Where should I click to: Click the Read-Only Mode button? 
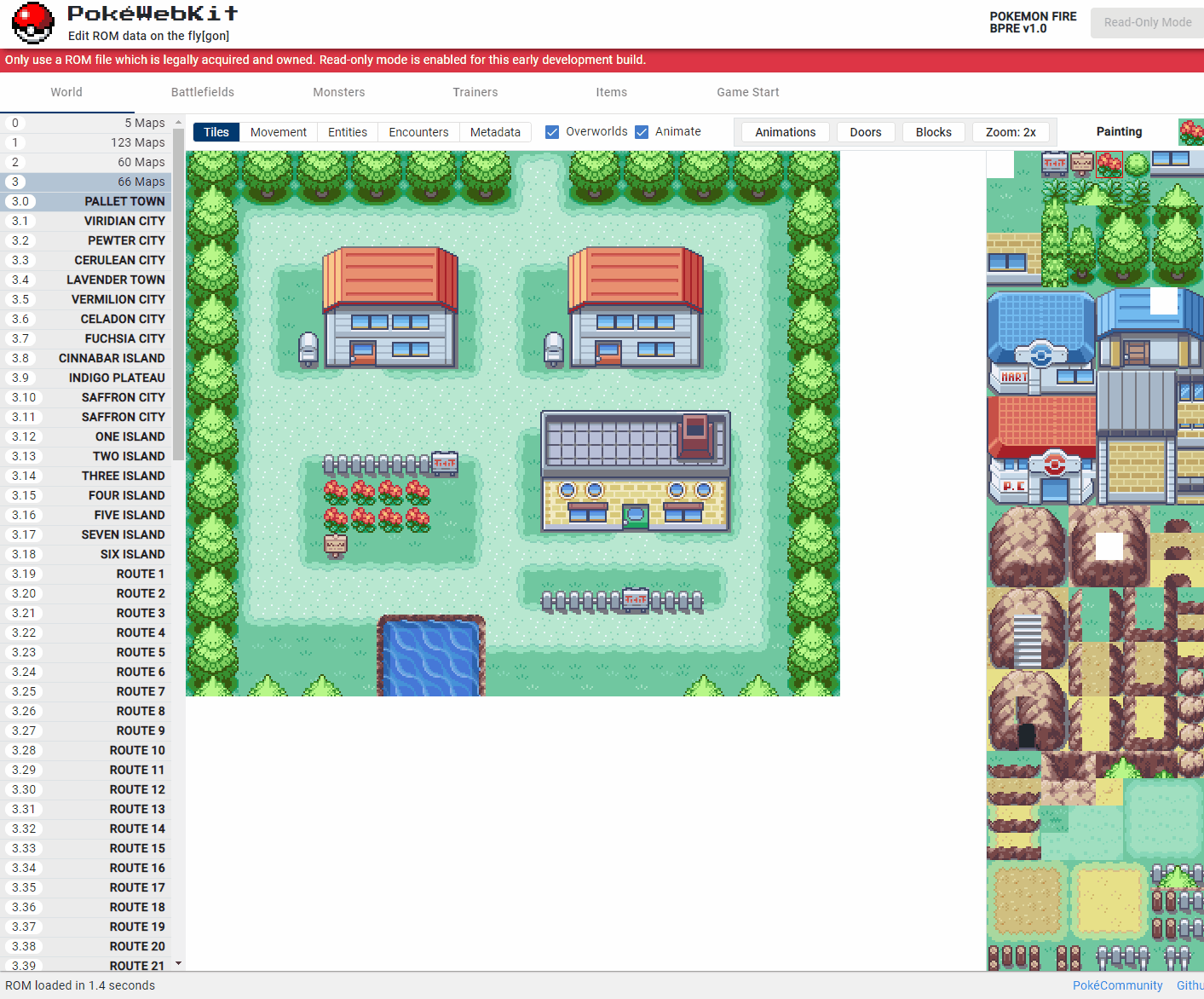tap(1147, 22)
